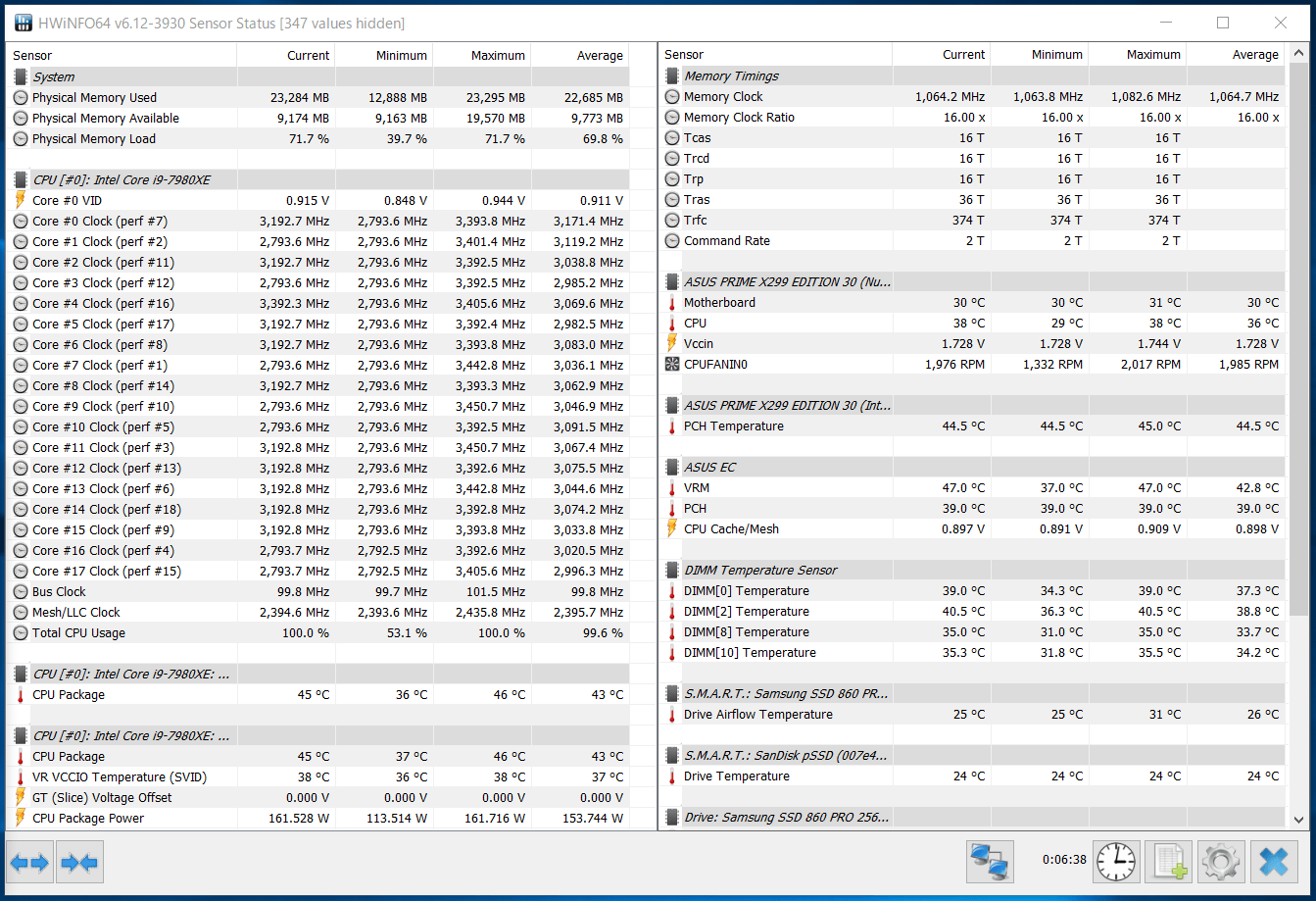The image size is (1316, 901).
Task: Select the GT (Slice) Voltage Offset row
Action: [318, 797]
